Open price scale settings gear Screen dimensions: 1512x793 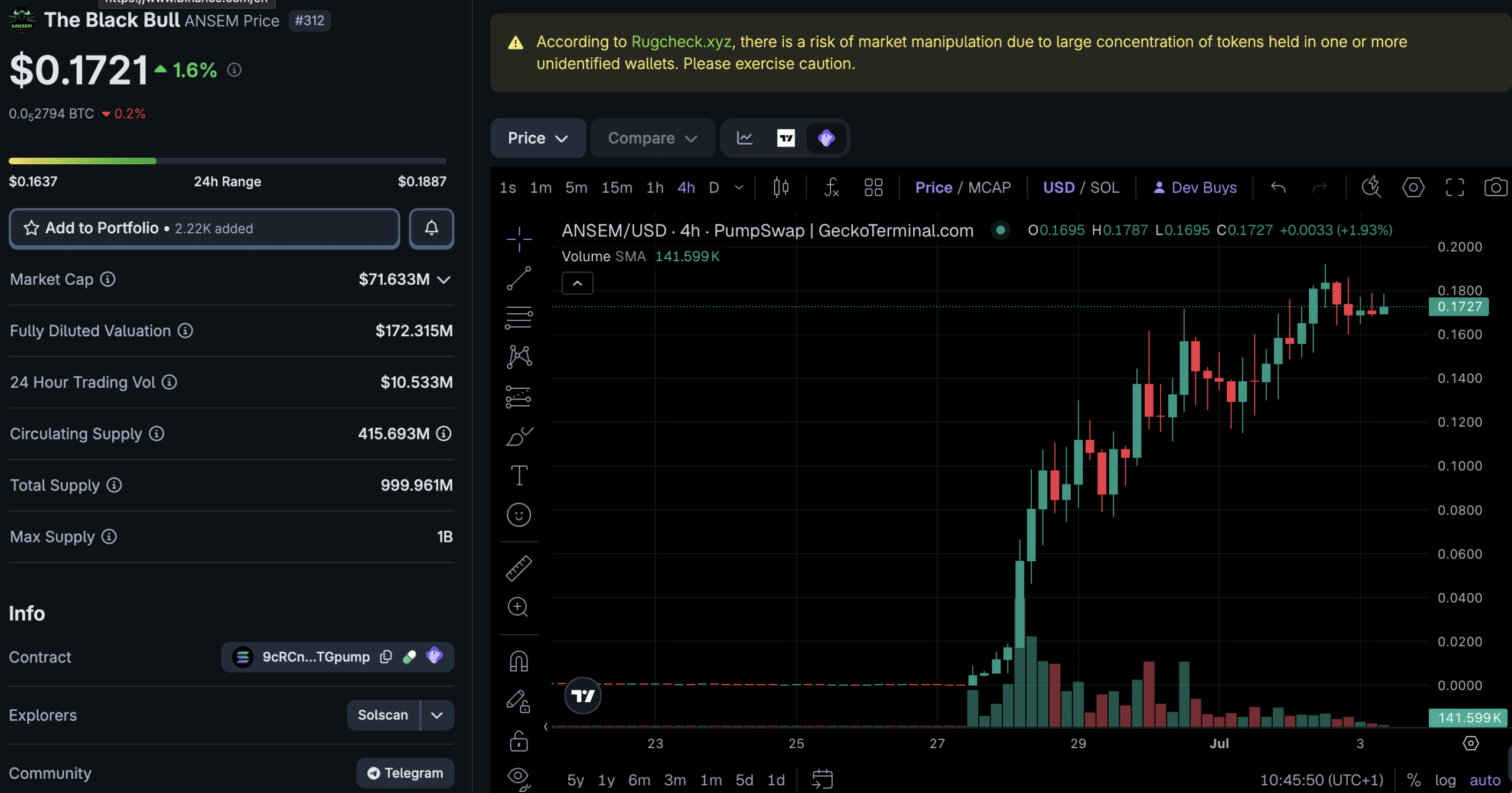(1471, 743)
